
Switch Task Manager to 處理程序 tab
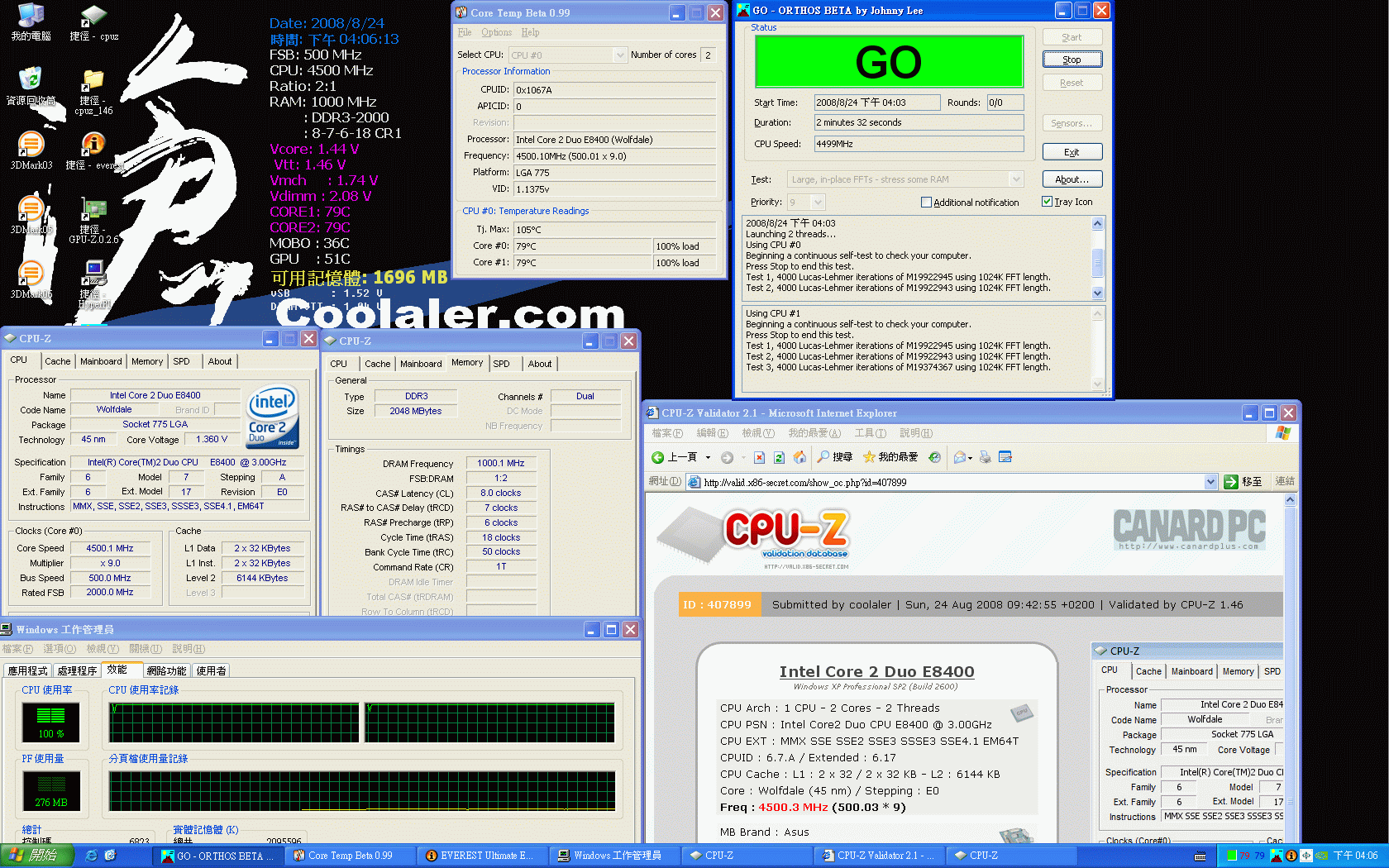click(x=77, y=671)
